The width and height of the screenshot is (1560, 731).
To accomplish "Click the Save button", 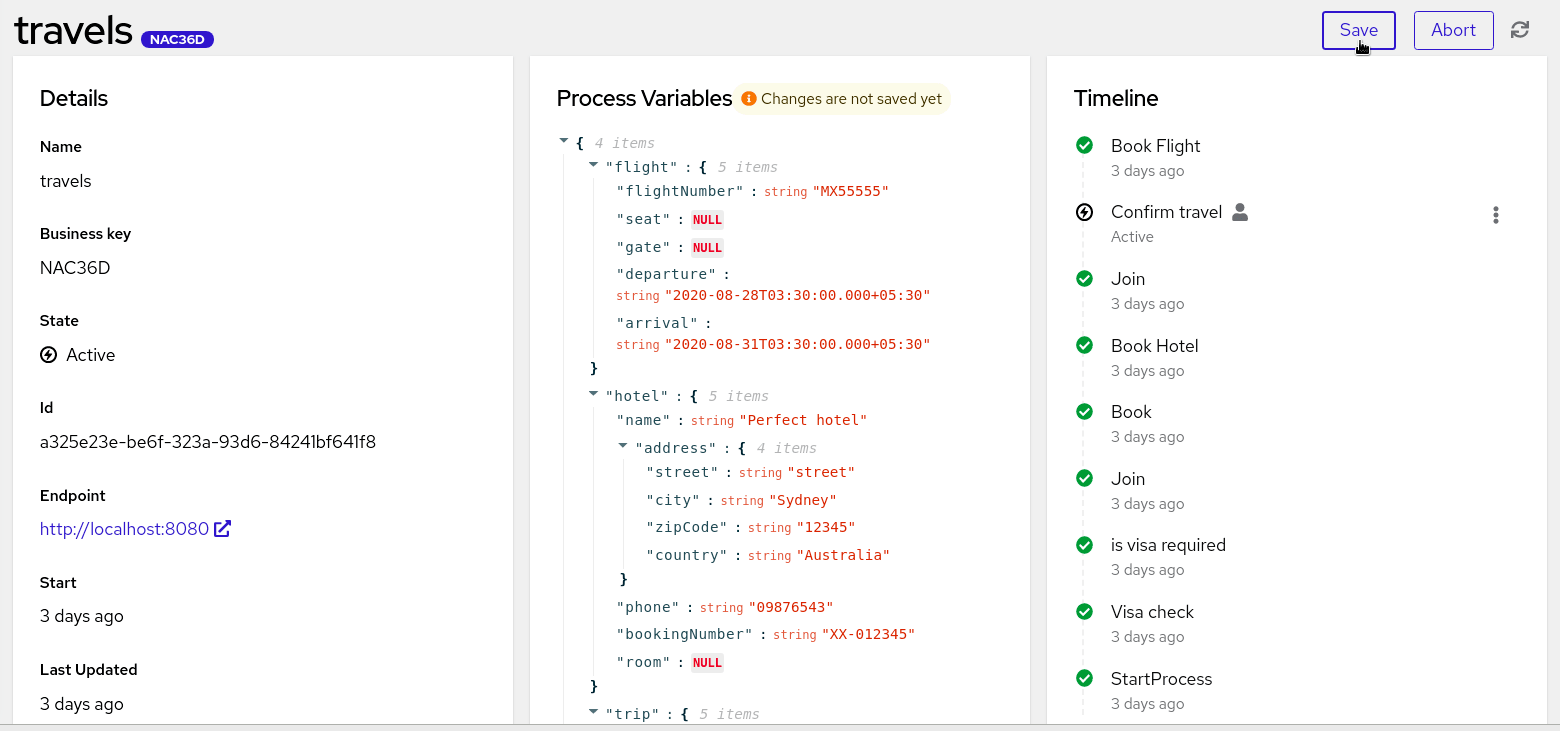I will point(1358,30).
